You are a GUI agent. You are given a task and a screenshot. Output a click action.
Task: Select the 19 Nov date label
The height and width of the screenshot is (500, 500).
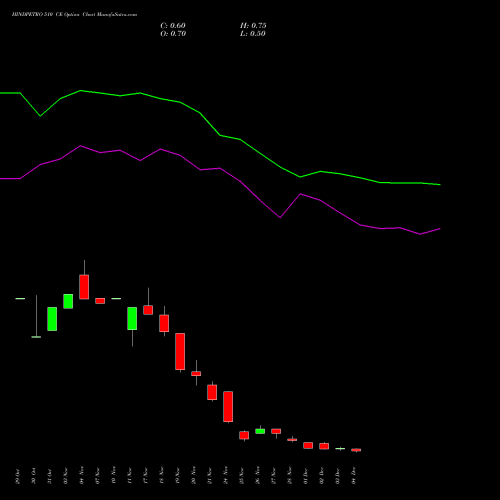pos(178,476)
